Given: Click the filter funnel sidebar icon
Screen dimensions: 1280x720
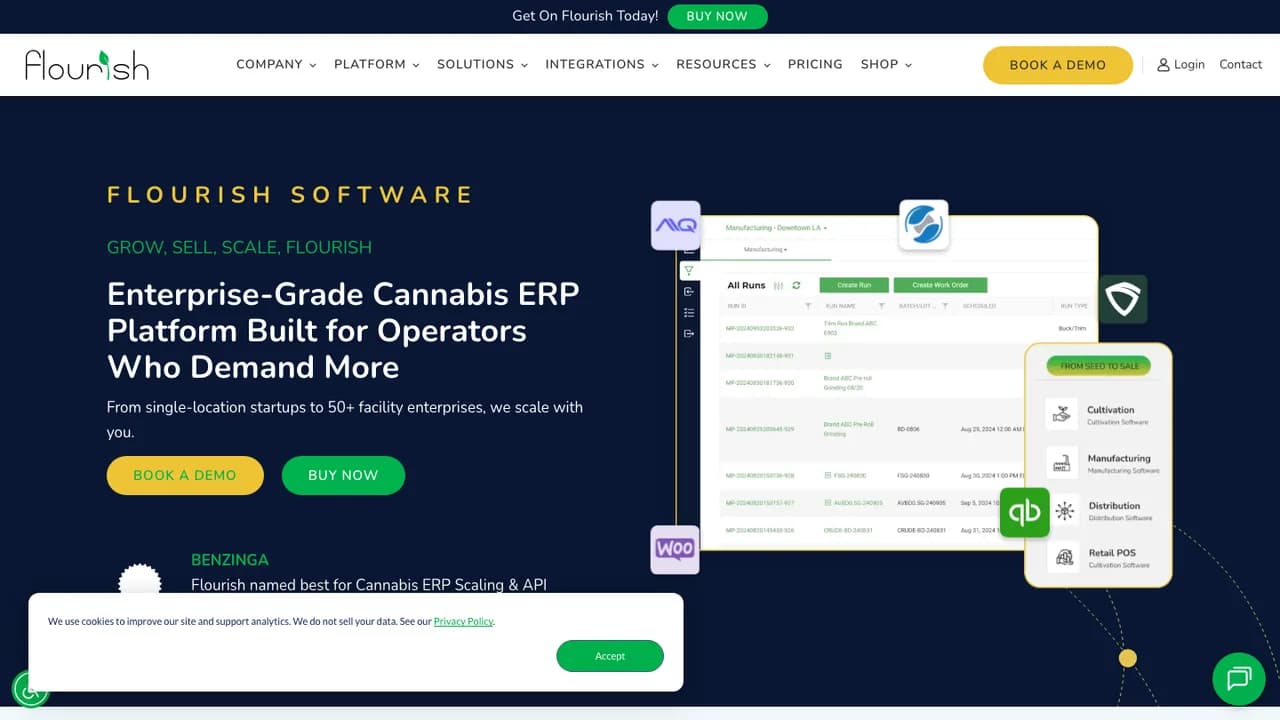Looking at the screenshot, I should tap(688, 271).
